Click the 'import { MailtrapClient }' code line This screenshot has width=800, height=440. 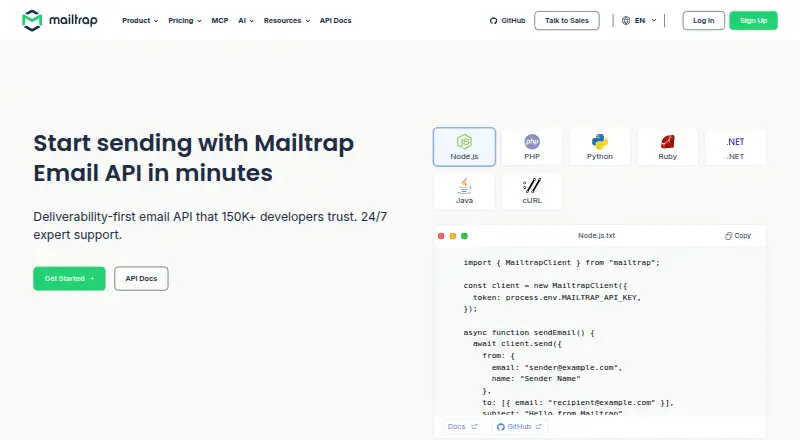561,262
